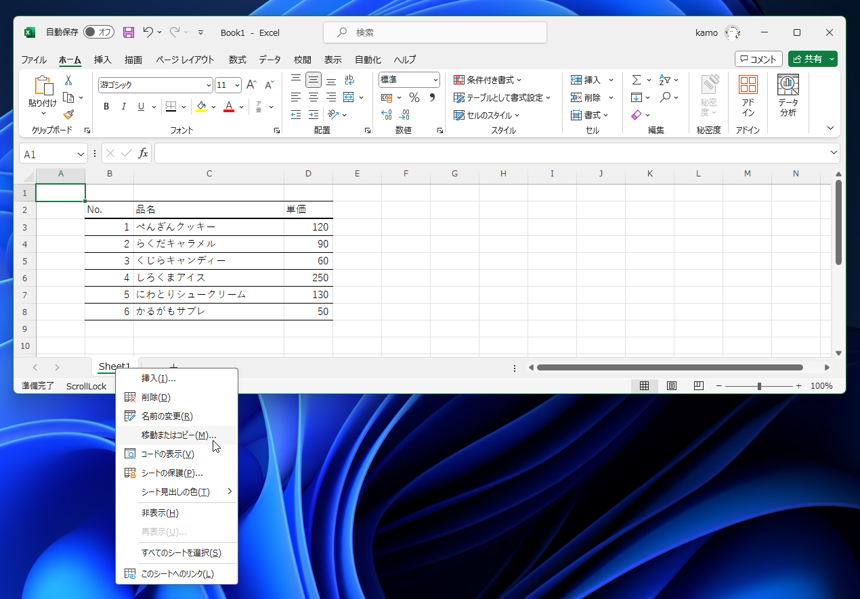Open the 数式 ribbon tab
860x599 pixels.
click(237, 59)
